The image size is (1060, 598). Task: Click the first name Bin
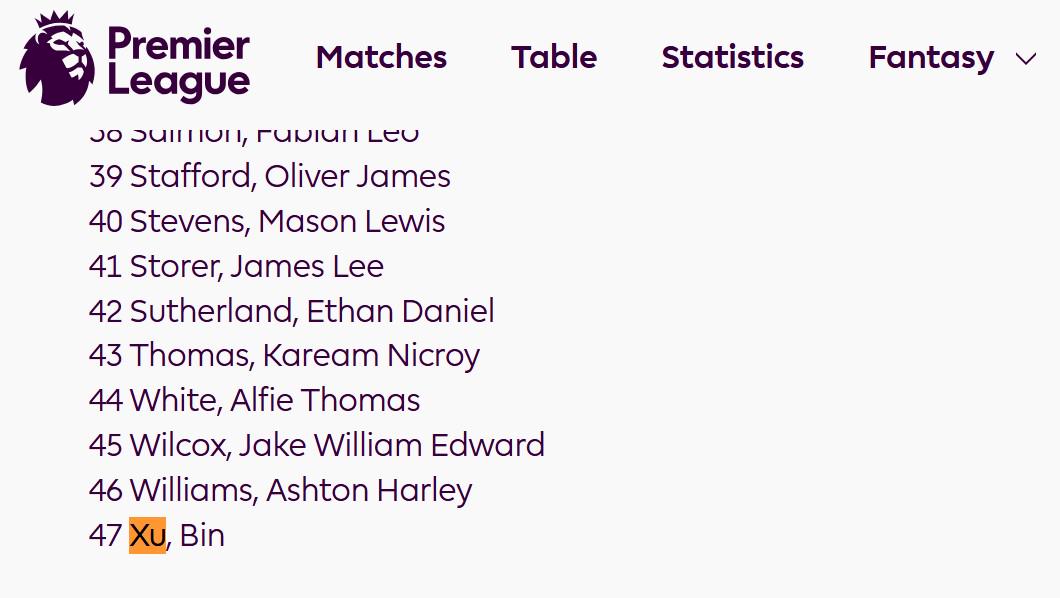point(202,535)
